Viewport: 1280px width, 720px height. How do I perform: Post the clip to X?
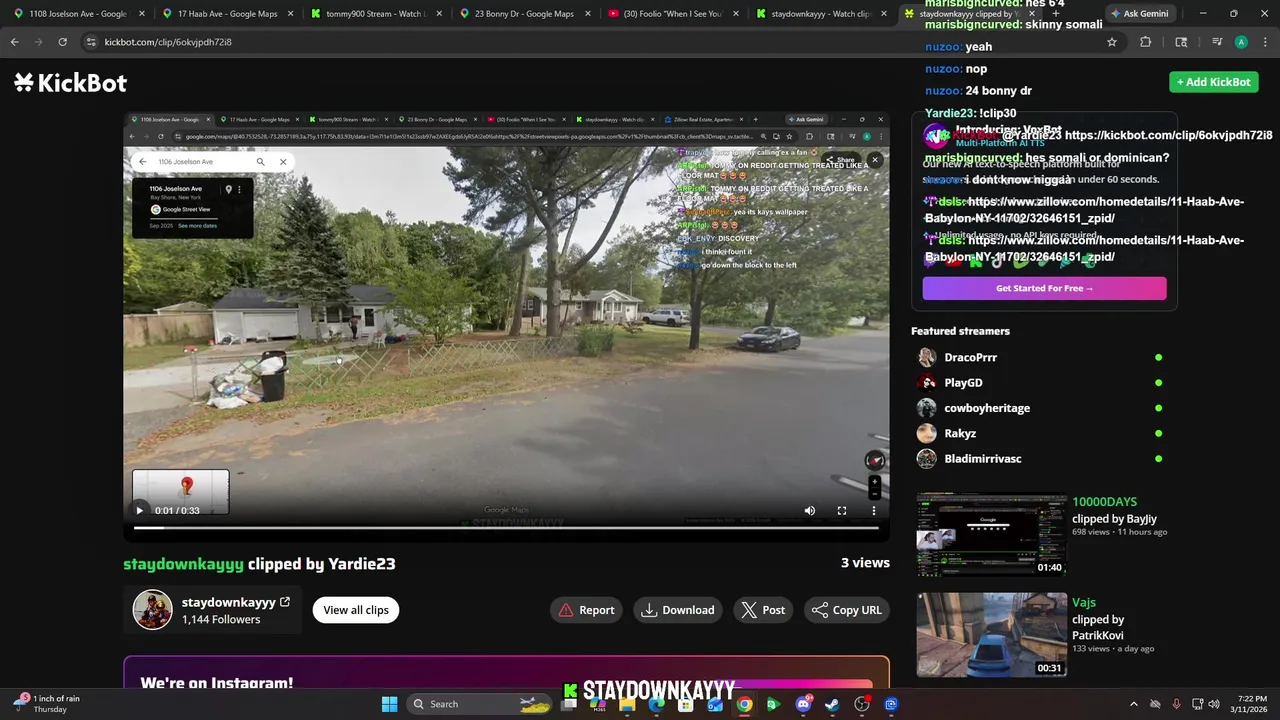[x=763, y=610]
